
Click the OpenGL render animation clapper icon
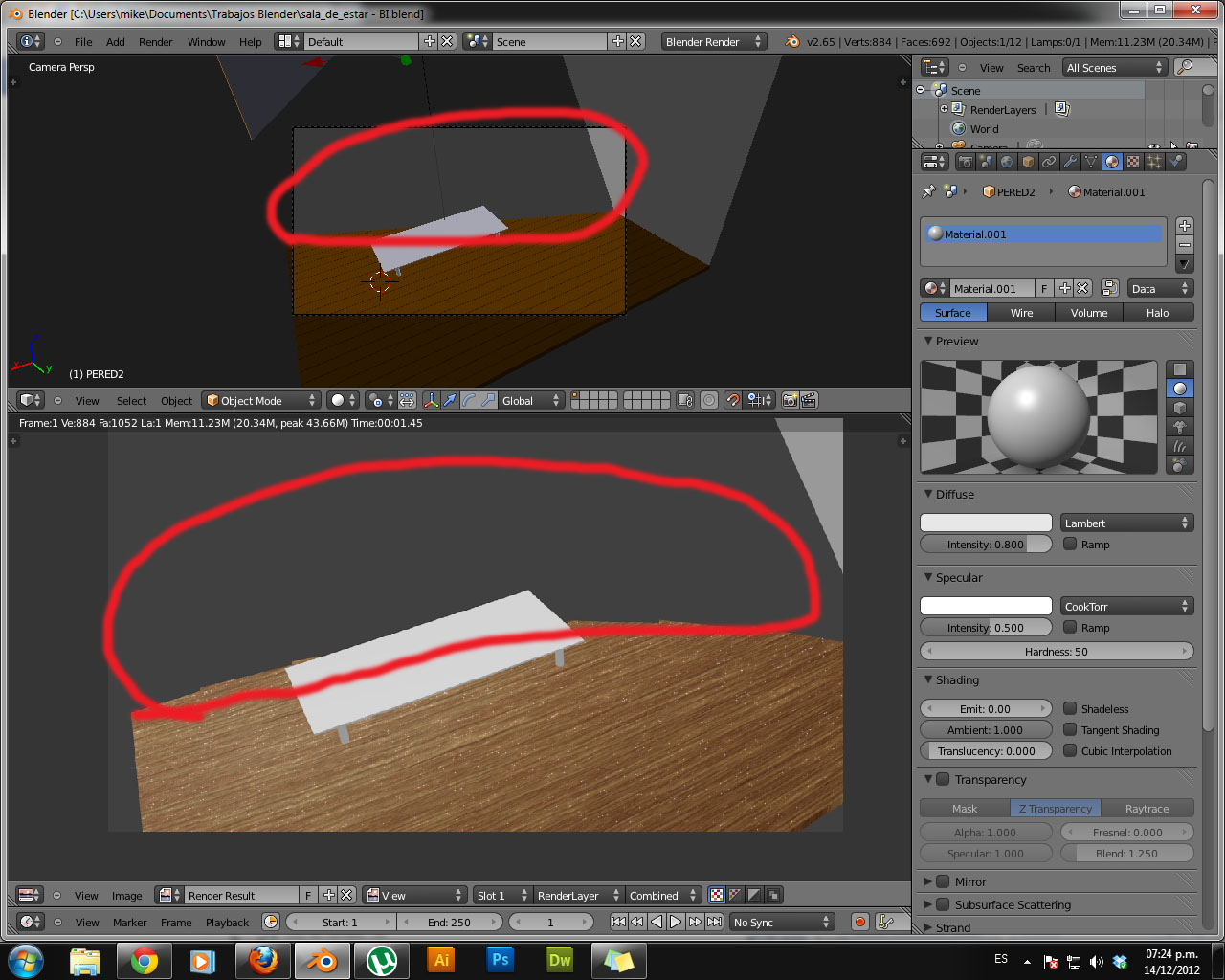pyautogui.click(x=809, y=400)
